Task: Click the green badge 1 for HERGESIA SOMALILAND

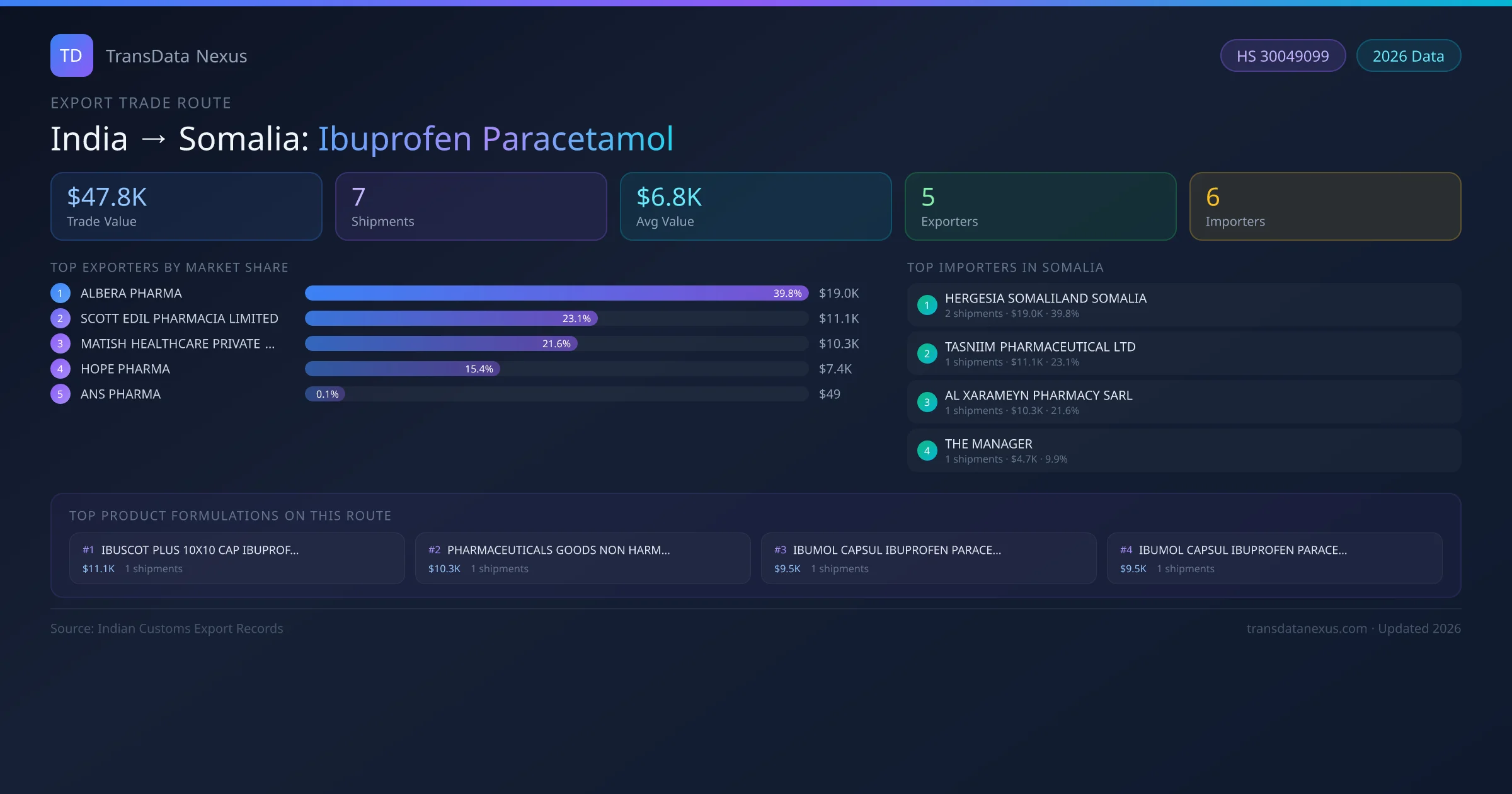Action: click(927, 305)
